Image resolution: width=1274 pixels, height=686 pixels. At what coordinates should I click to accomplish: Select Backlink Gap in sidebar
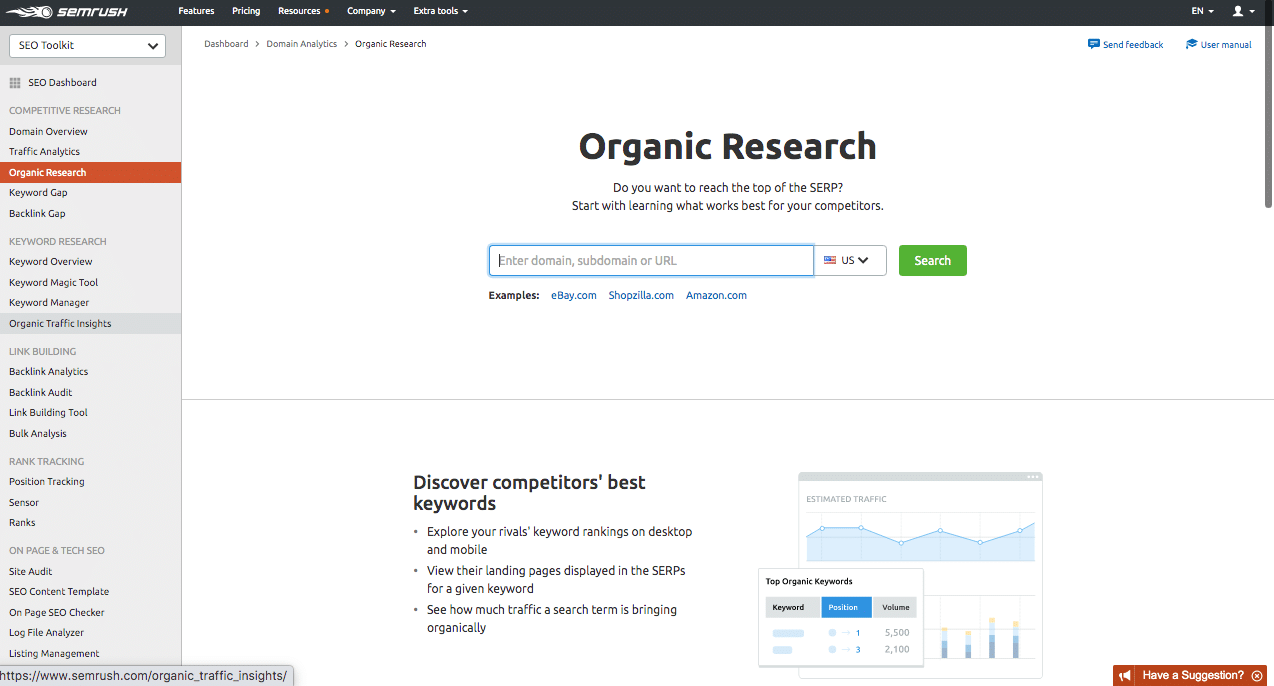coord(37,213)
